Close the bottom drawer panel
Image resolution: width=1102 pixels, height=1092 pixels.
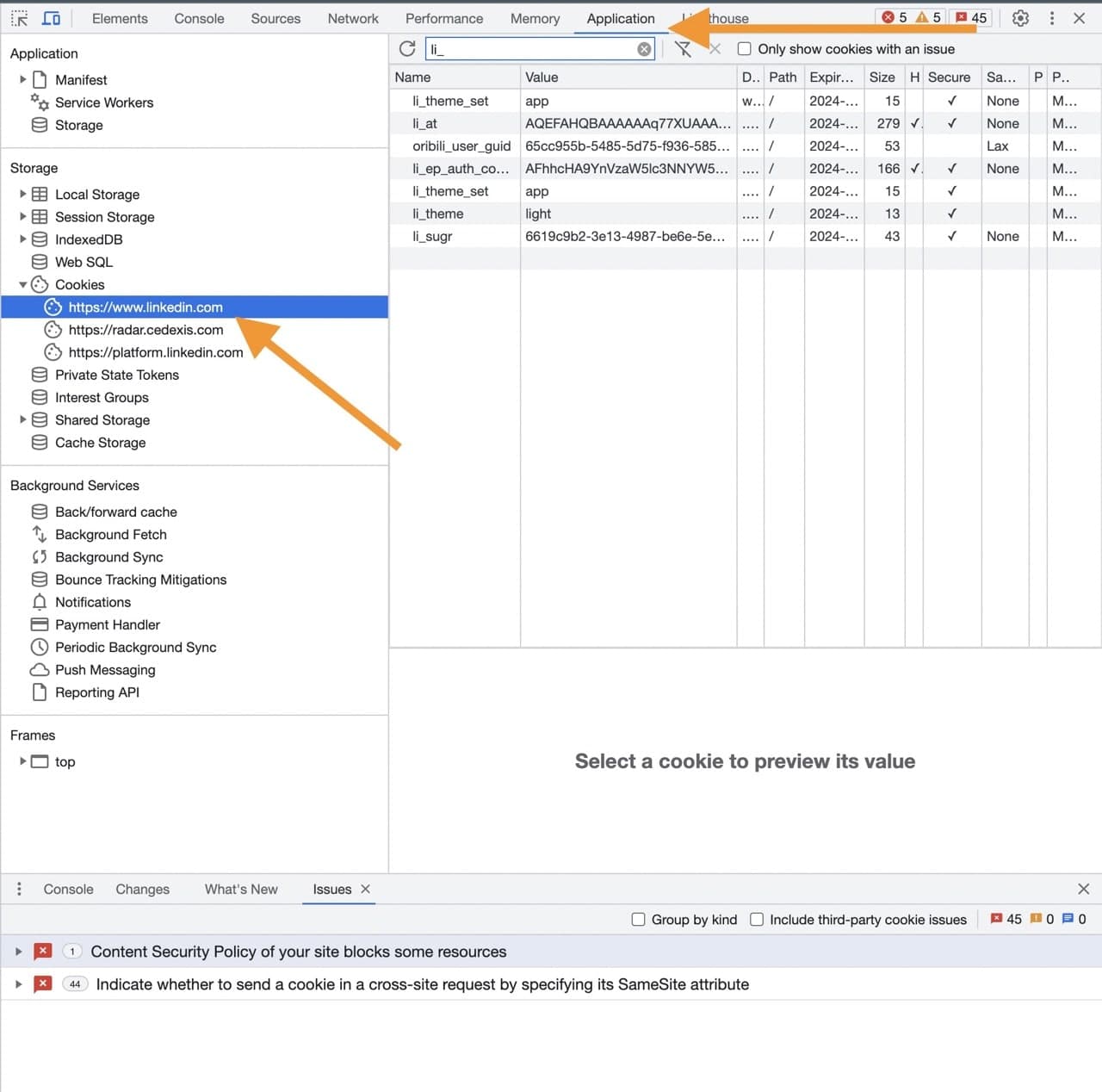(1083, 889)
